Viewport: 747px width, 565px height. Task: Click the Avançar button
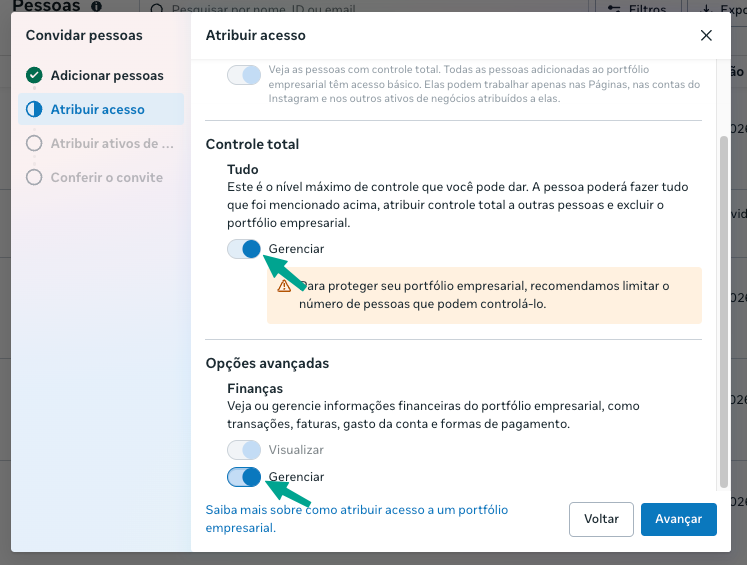point(678,519)
